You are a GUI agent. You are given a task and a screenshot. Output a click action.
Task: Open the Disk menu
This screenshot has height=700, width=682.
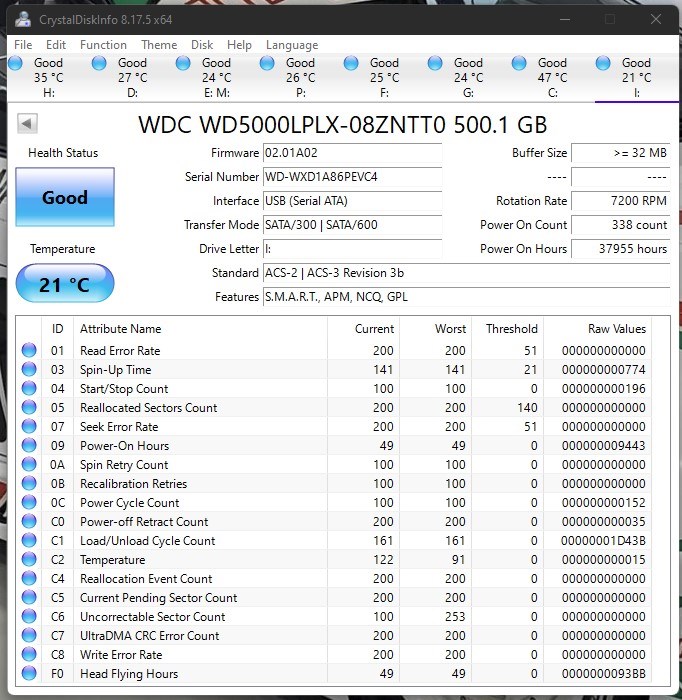[202, 45]
